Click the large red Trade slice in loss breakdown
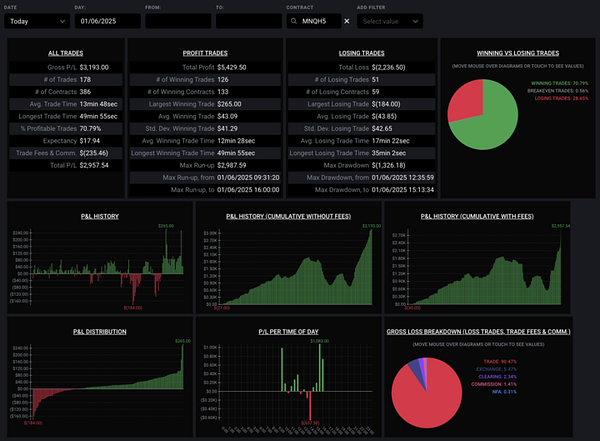 pyautogui.click(x=427, y=400)
